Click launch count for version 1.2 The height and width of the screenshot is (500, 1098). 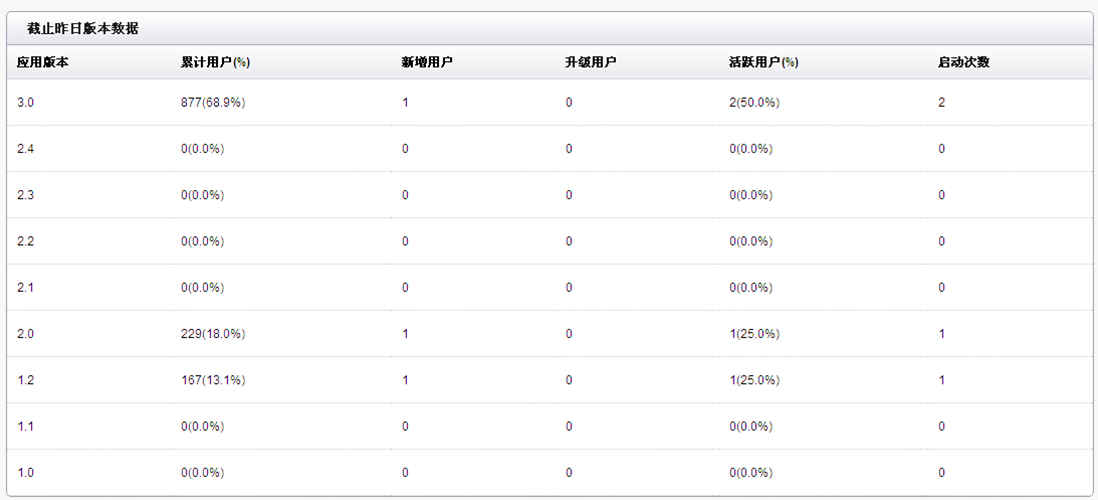[x=941, y=380]
